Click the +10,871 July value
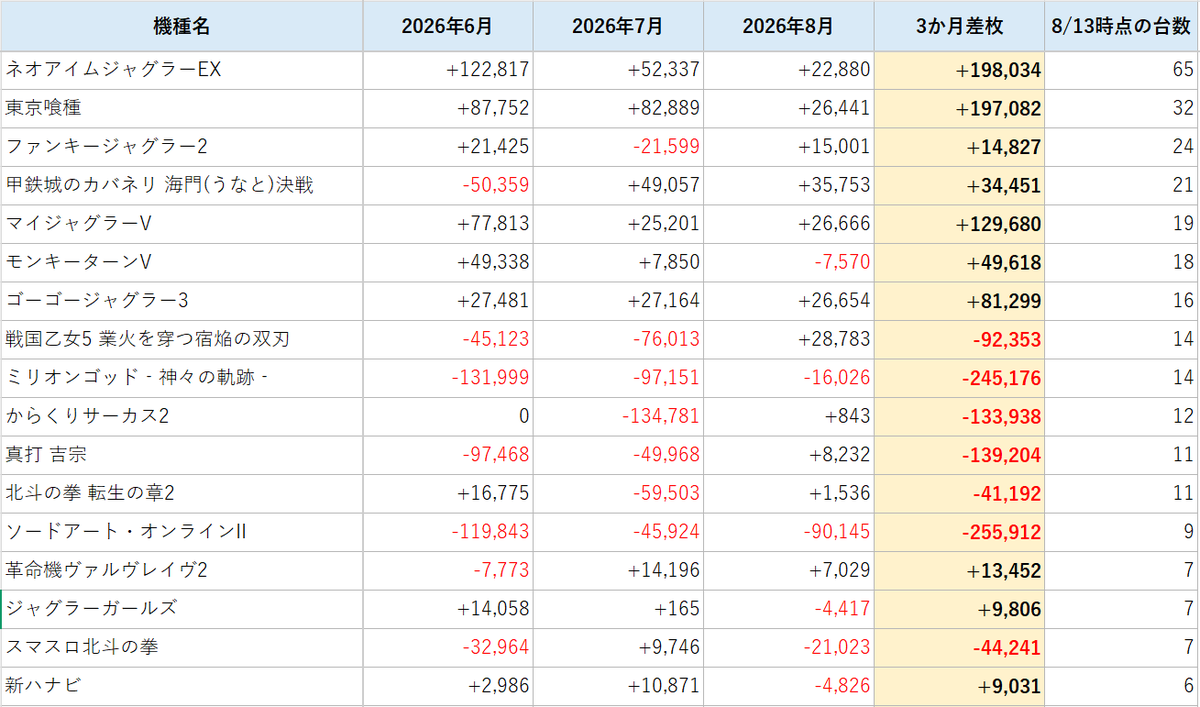The height and width of the screenshot is (707, 1200). click(618, 686)
